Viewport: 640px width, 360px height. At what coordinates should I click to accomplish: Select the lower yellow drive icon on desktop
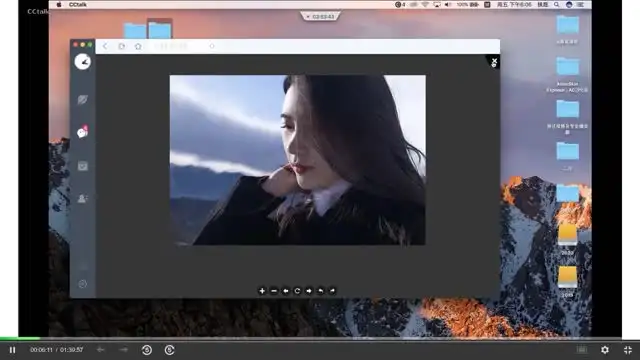click(567, 277)
